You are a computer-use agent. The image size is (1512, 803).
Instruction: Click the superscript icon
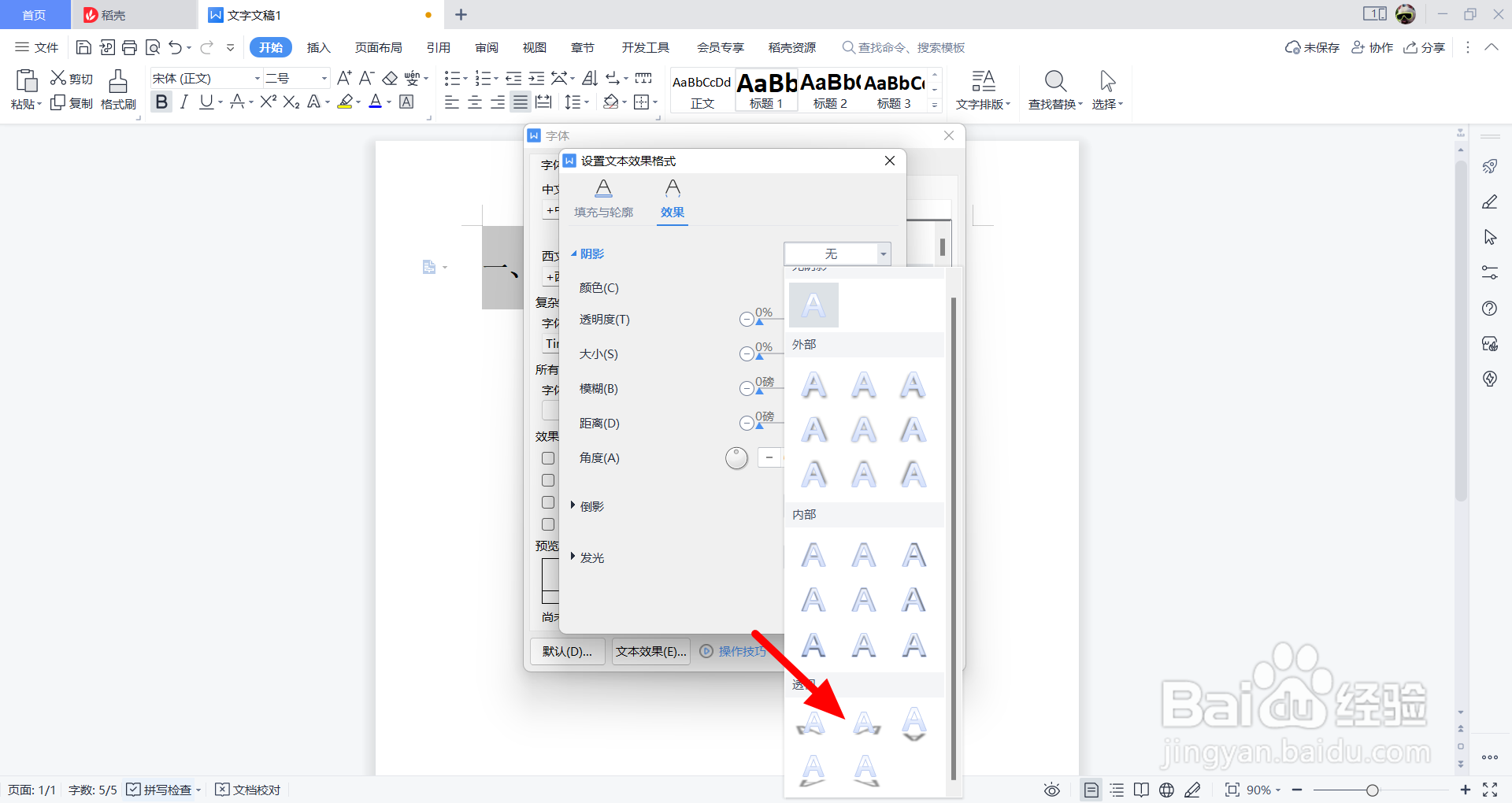268,102
